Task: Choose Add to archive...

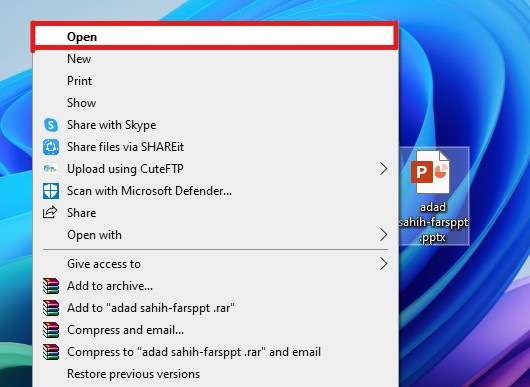Action: 215,286
